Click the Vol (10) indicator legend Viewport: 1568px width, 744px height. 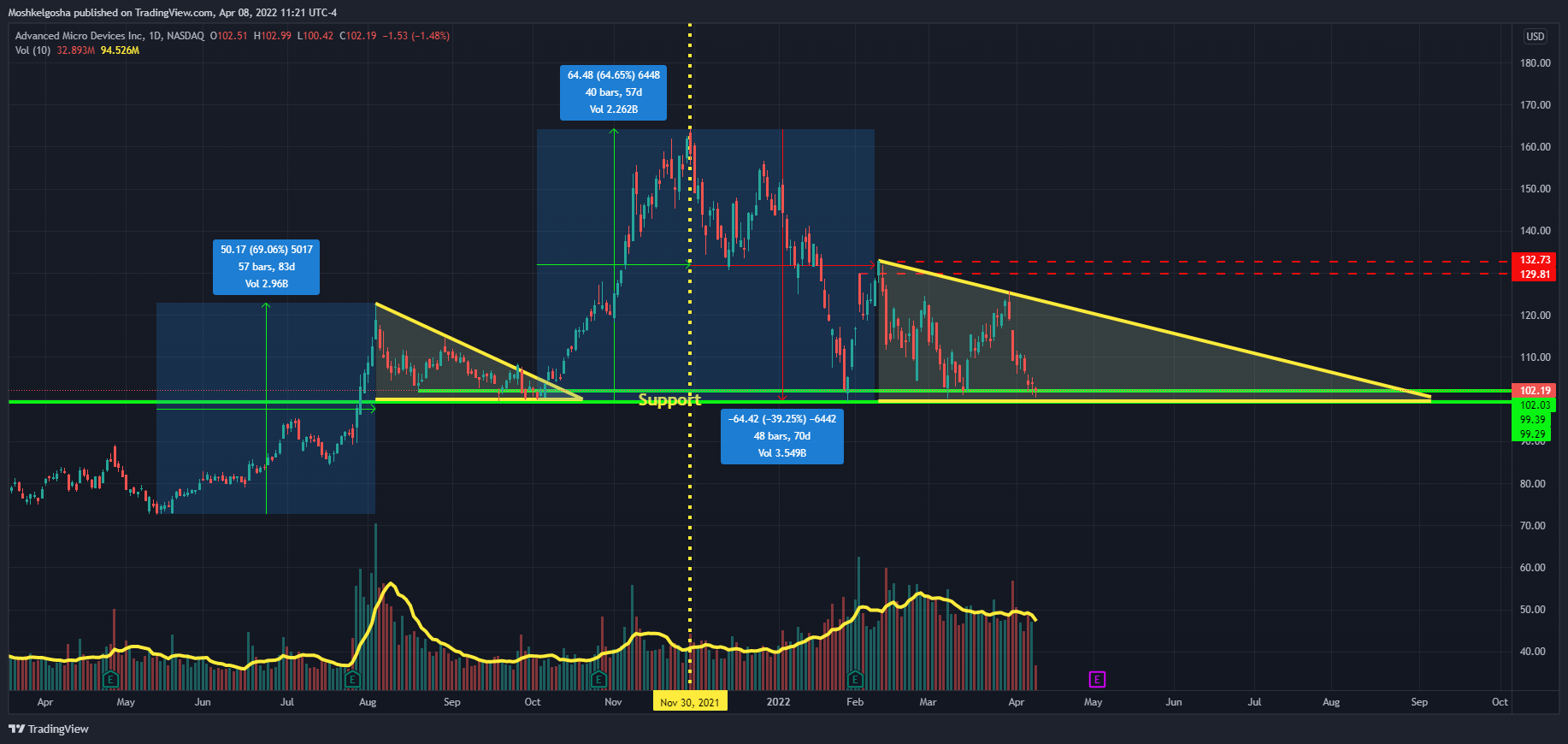pyautogui.click(x=32, y=50)
